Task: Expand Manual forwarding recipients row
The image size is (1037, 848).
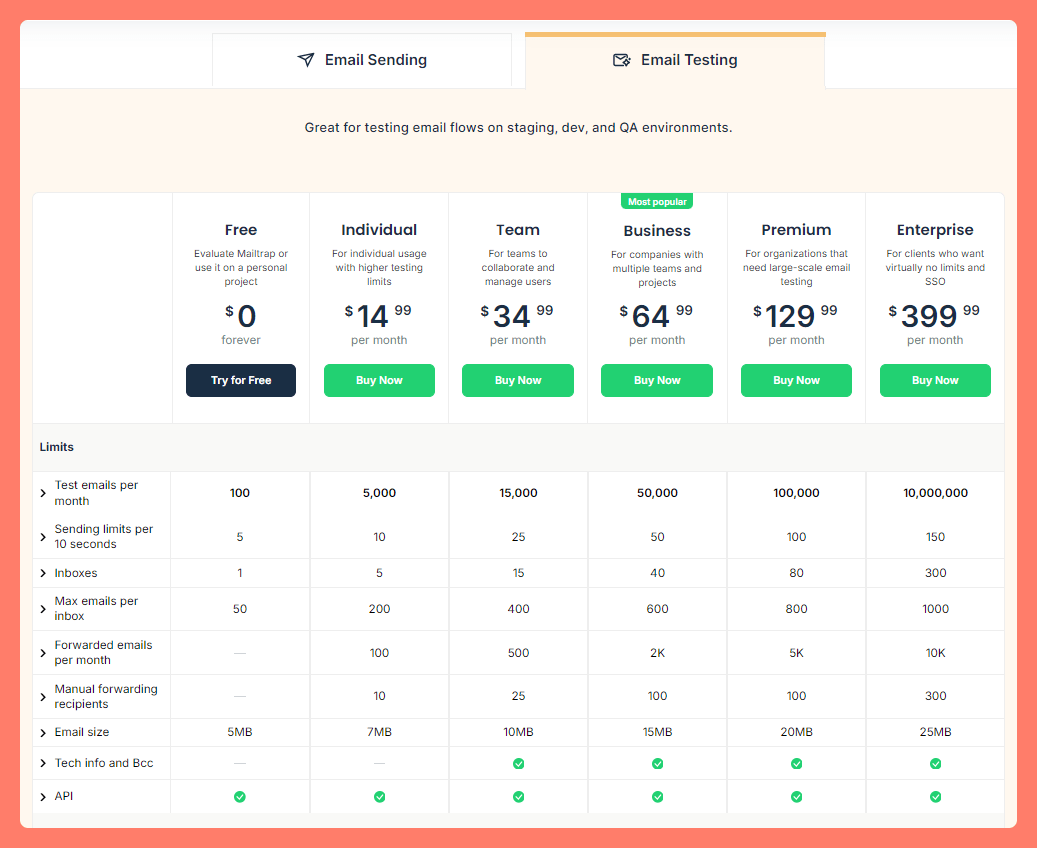Action: tap(43, 697)
